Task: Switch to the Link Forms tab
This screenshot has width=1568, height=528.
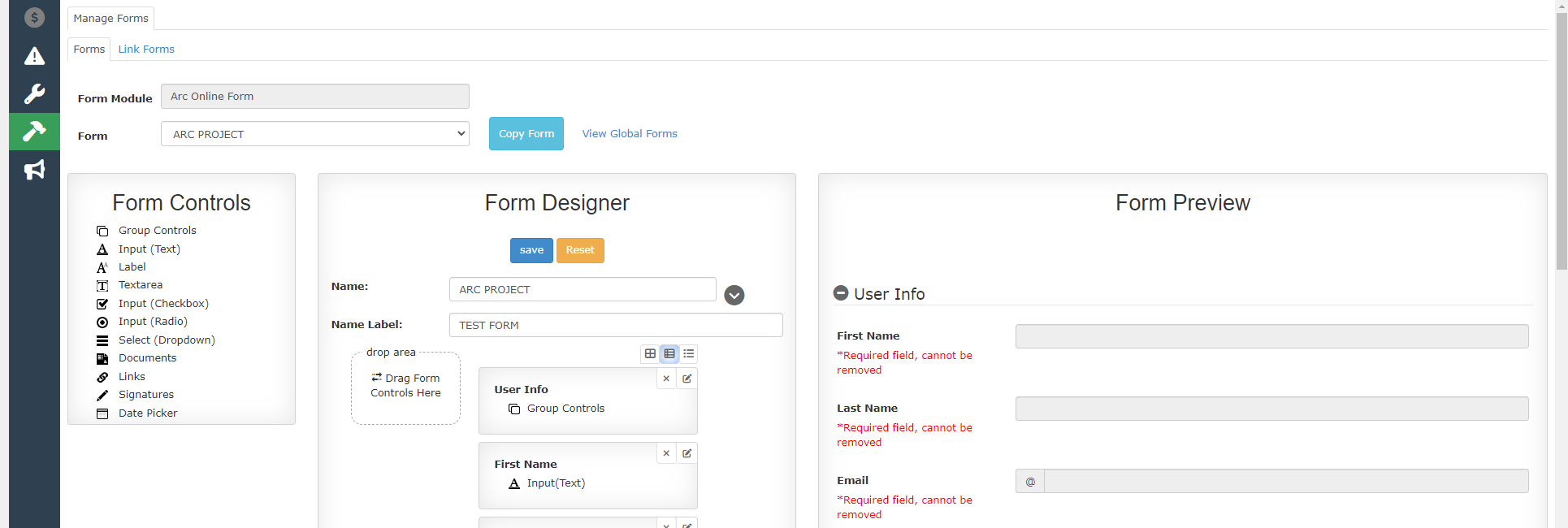Action: [146, 49]
